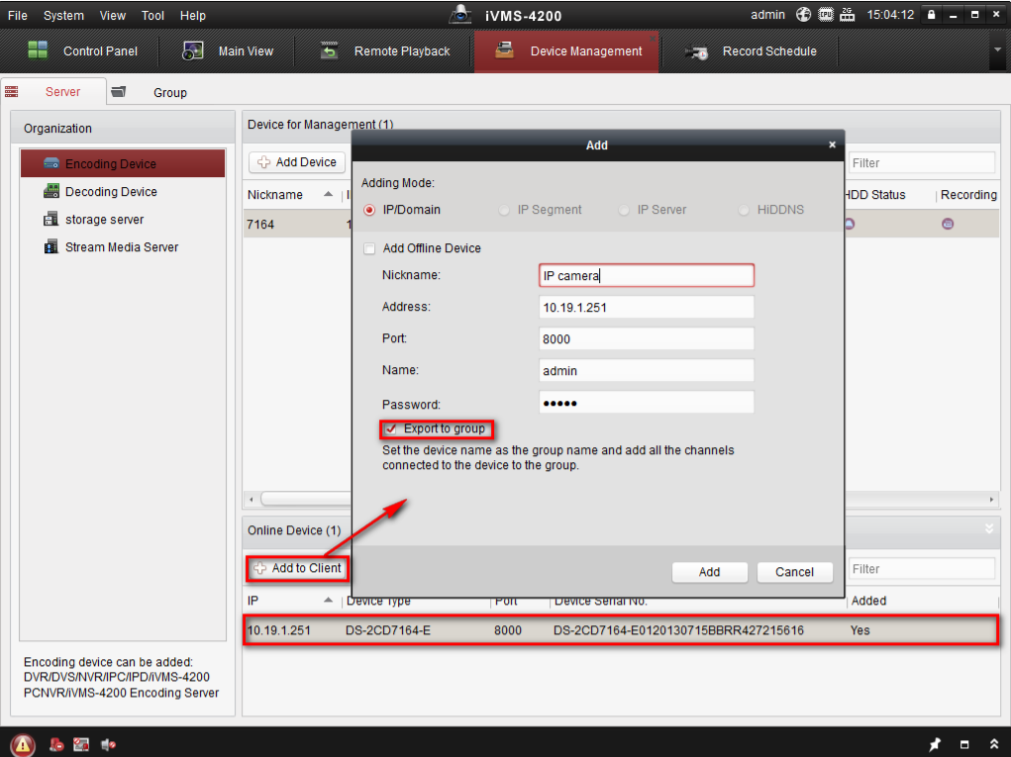Click the network globe status icon
Screen dimensions: 1011x757
[x=803, y=14]
